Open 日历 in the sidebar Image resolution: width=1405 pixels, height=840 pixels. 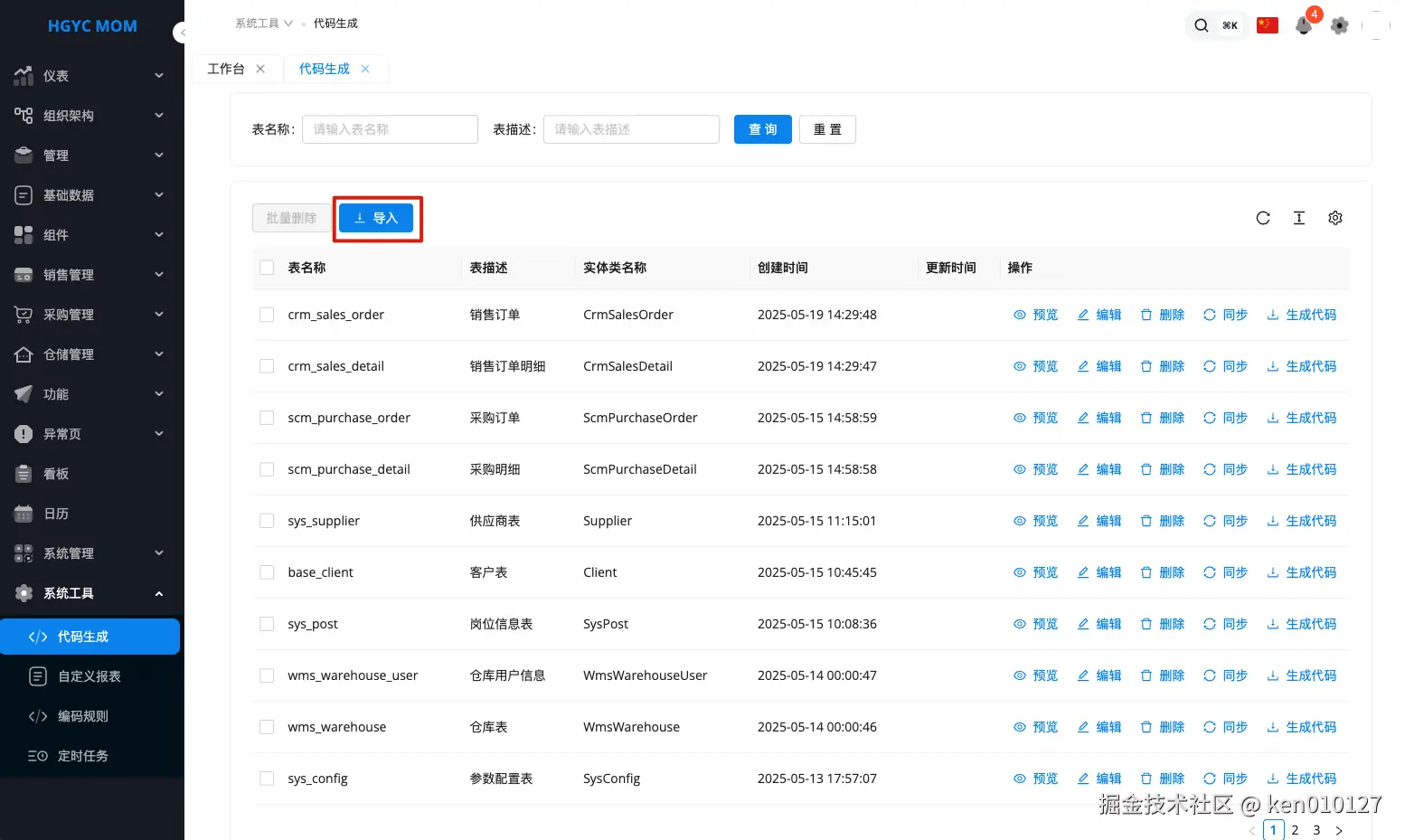pos(90,514)
